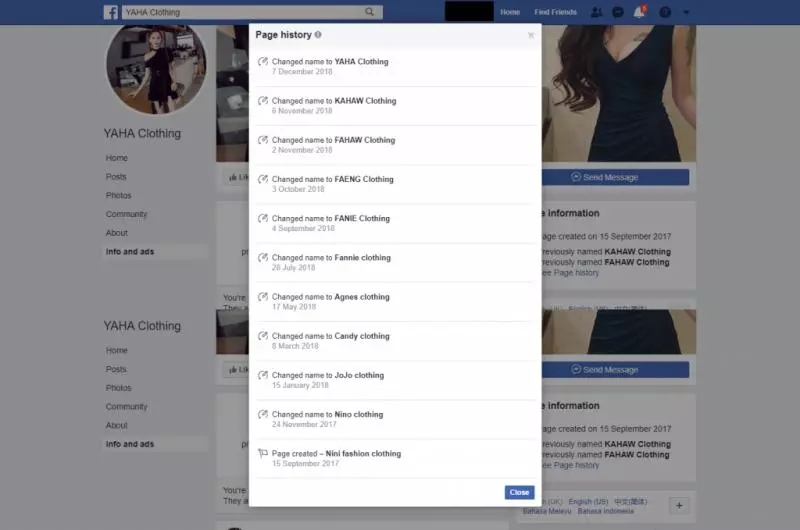Image resolution: width=800 pixels, height=530 pixels.
Task: Open upper 'See Page history' link
Action: coord(570,273)
